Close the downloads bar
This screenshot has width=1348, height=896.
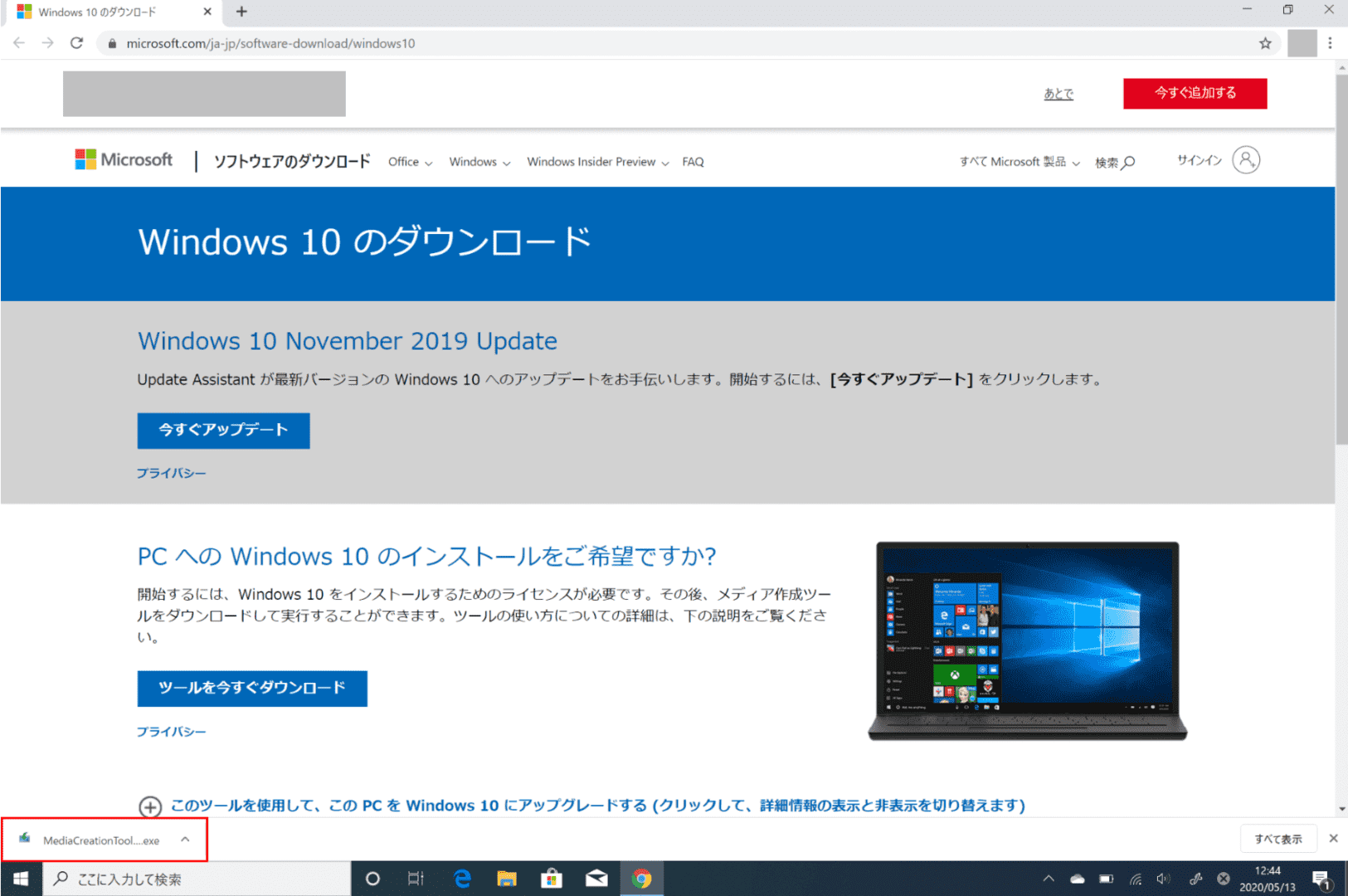1333,839
